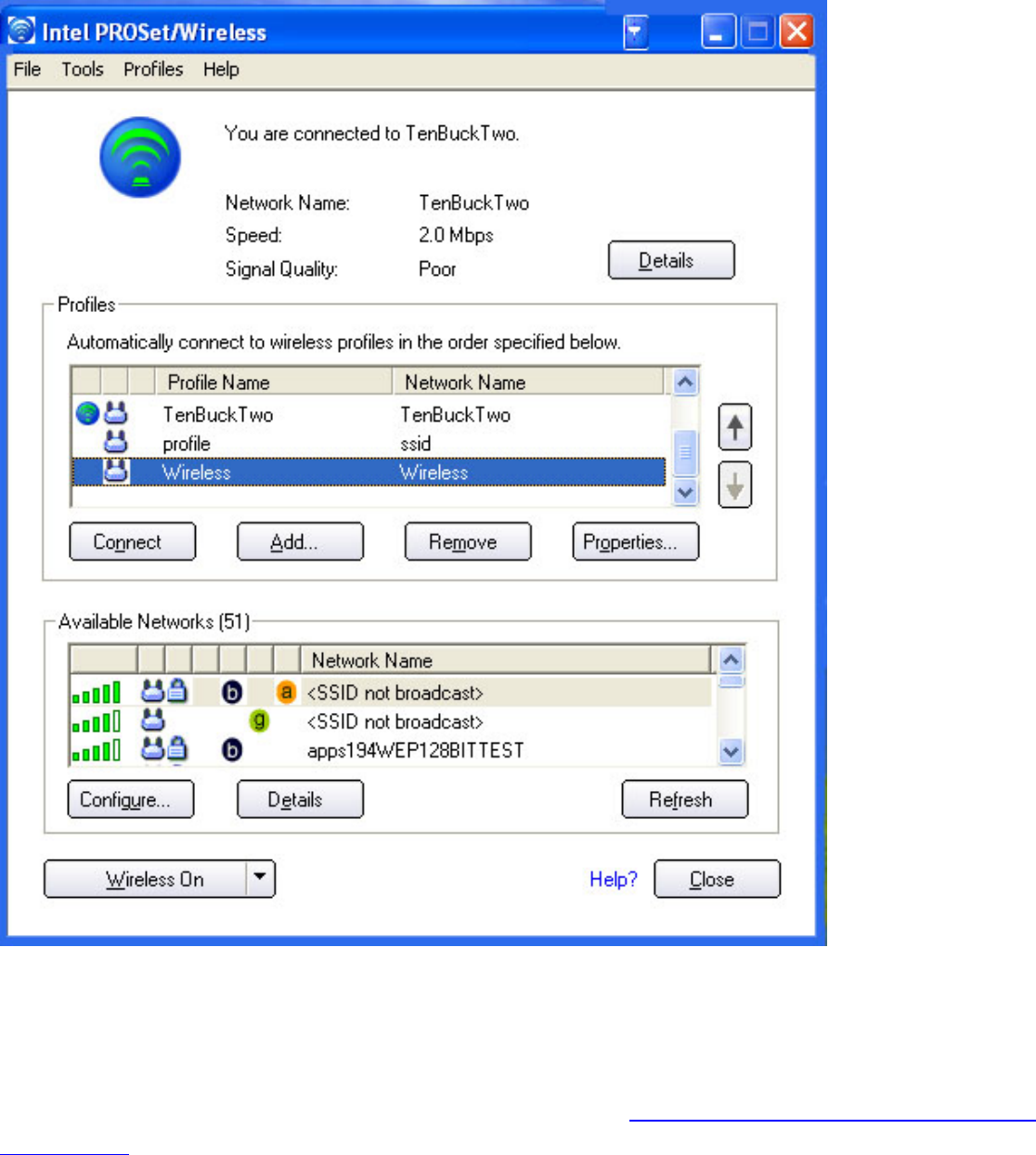Click profiles list scroll down arrow

(x=685, y=493)
